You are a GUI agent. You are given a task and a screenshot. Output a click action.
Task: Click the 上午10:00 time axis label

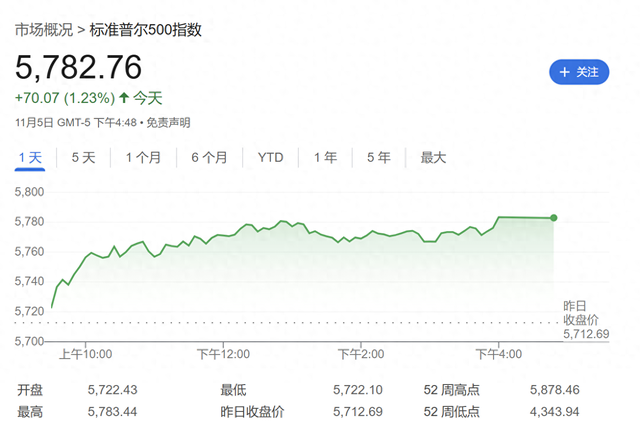pyautogui.click(x=85, y=353)
